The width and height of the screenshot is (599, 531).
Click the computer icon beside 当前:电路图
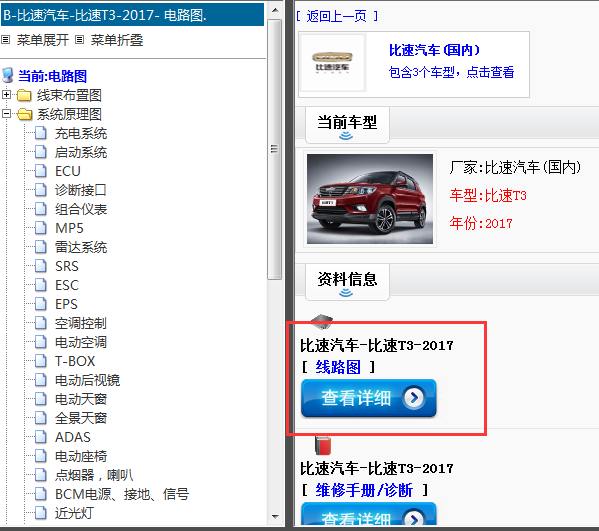click(8, 75)
